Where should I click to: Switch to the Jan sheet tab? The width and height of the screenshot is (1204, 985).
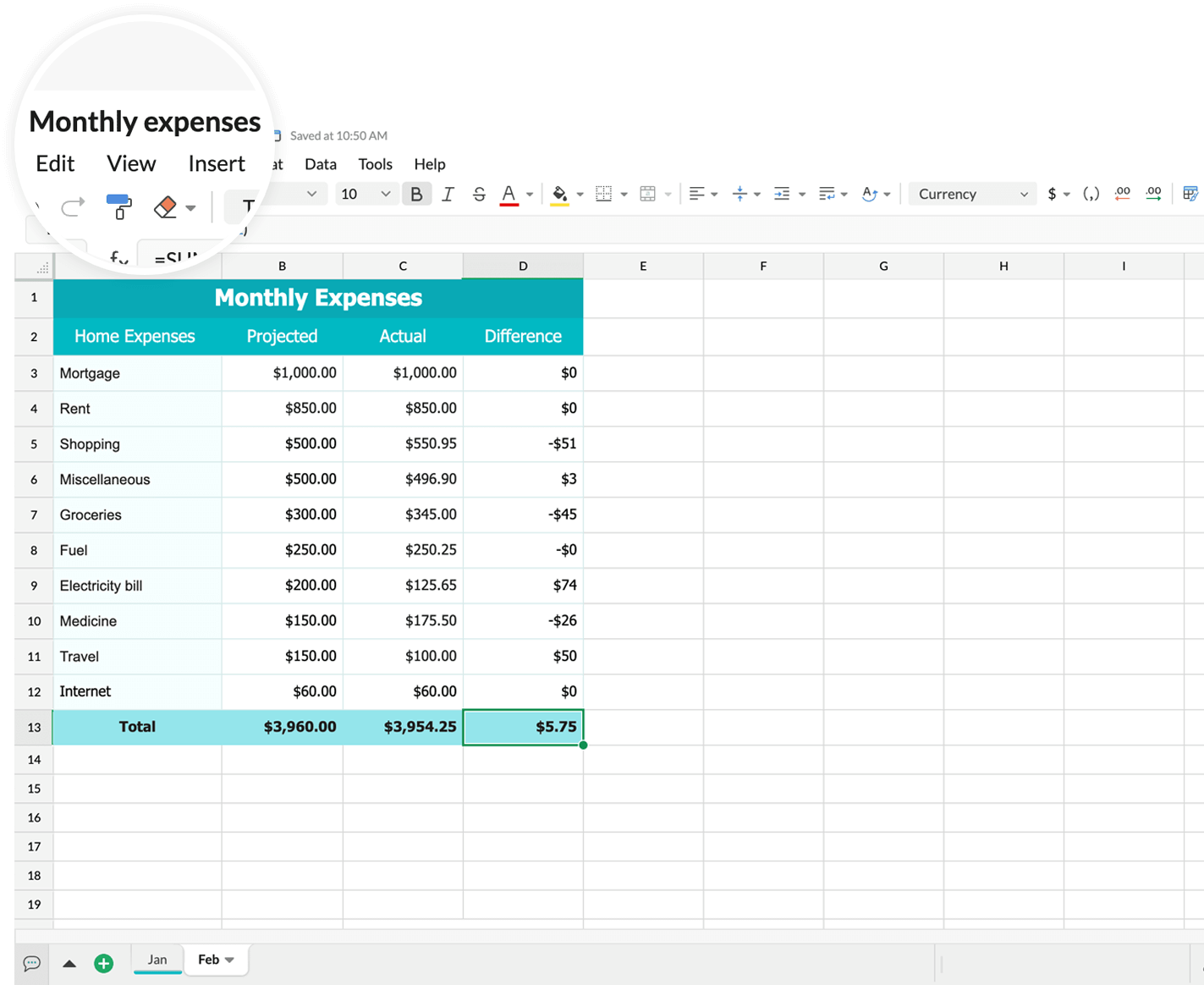[157, 960]
